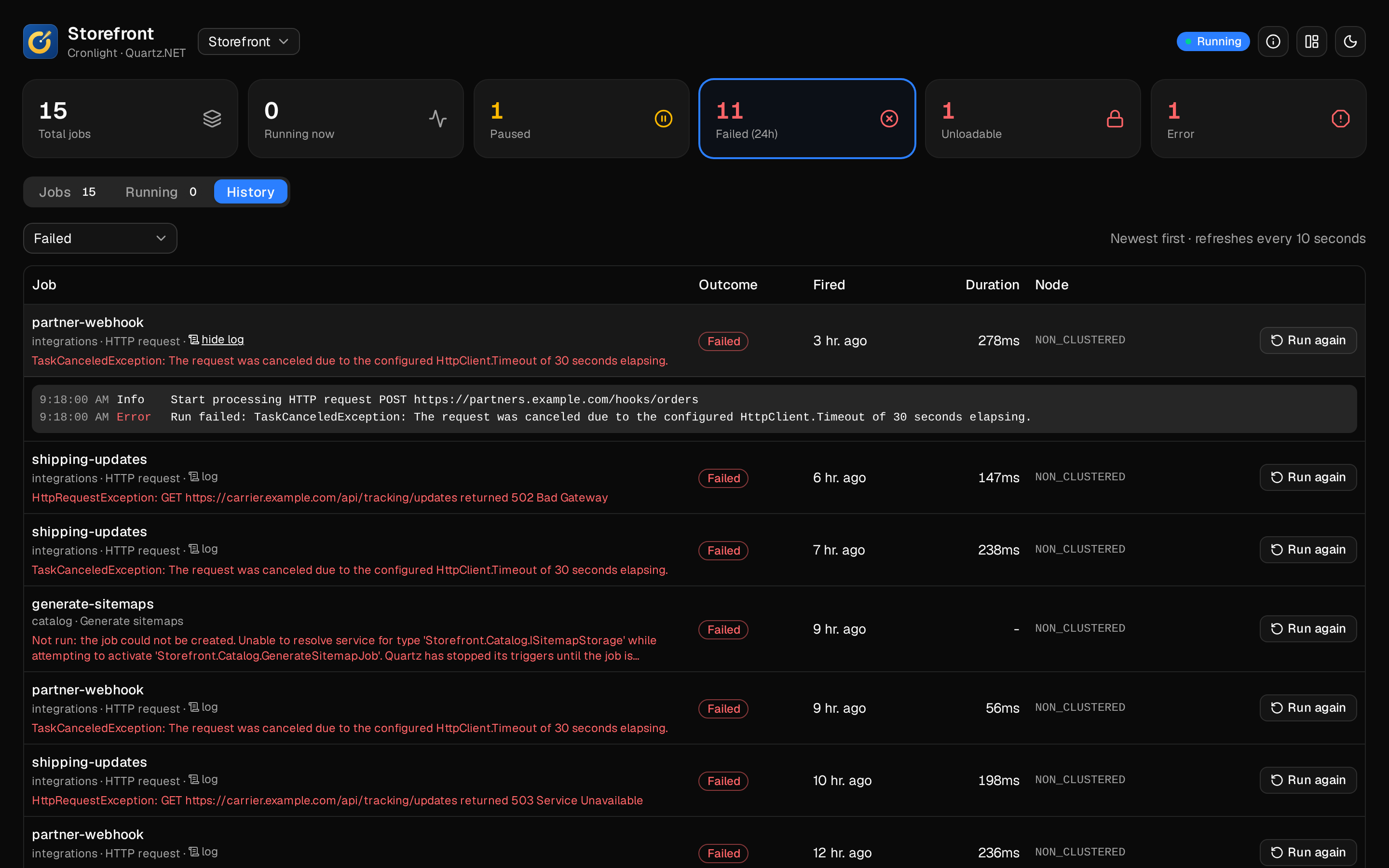Image resolution: width=1389 pixels, height=868 pixels.
Task: Switch to the Running tab
Action: coord(161,192)
